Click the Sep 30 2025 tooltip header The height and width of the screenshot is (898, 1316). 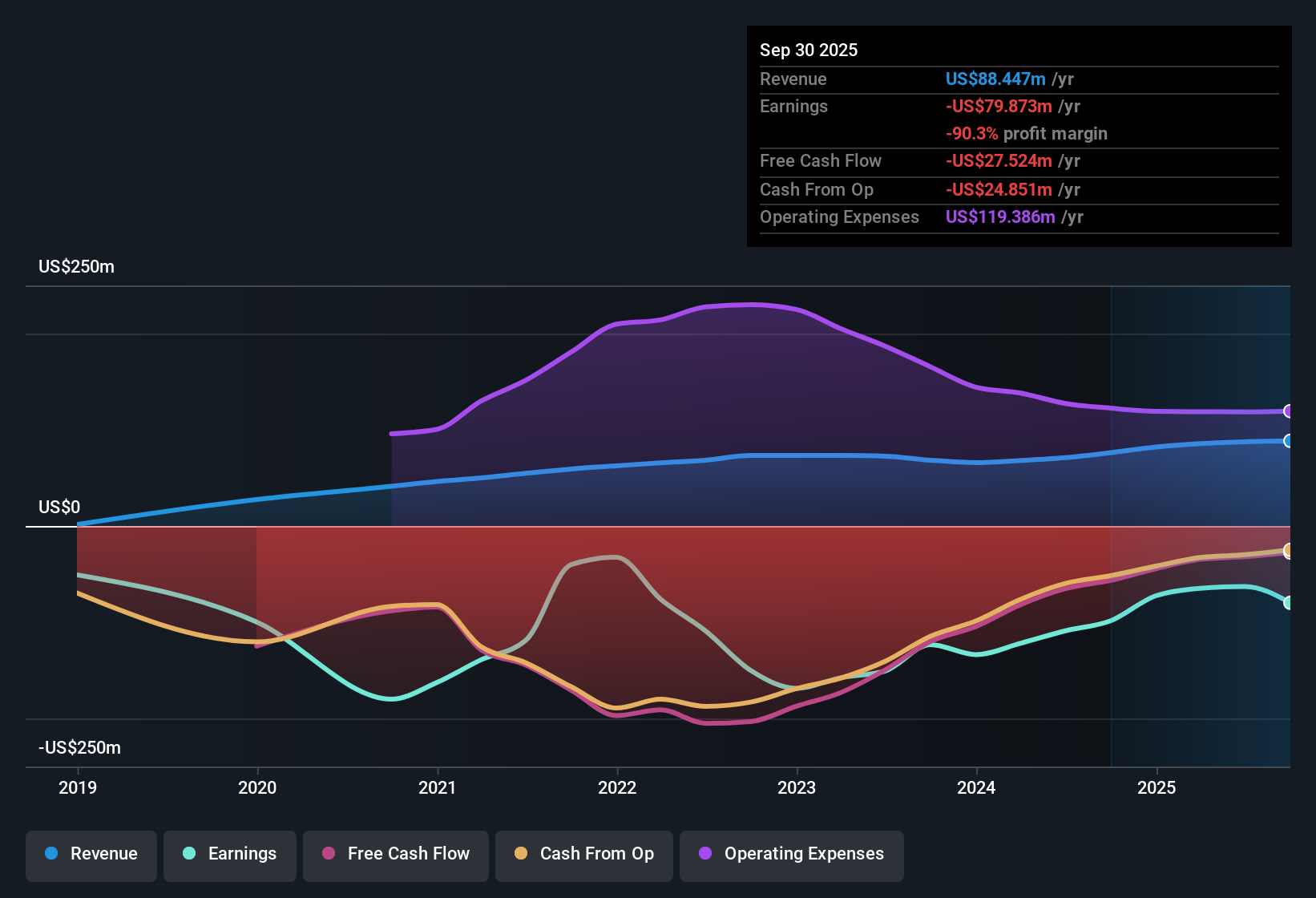click(809, 50)
